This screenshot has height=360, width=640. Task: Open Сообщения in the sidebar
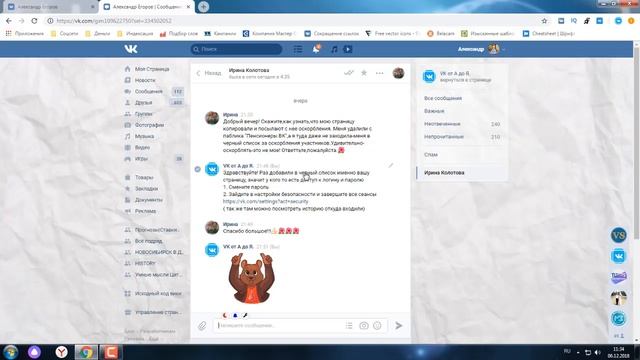[x=149, y=91]
